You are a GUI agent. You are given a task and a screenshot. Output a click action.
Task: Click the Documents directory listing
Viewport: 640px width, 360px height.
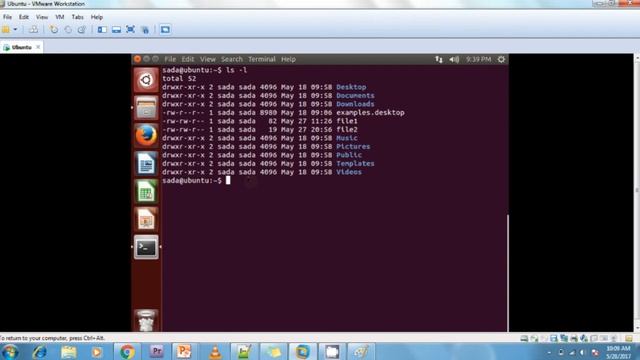coord(355,96)
